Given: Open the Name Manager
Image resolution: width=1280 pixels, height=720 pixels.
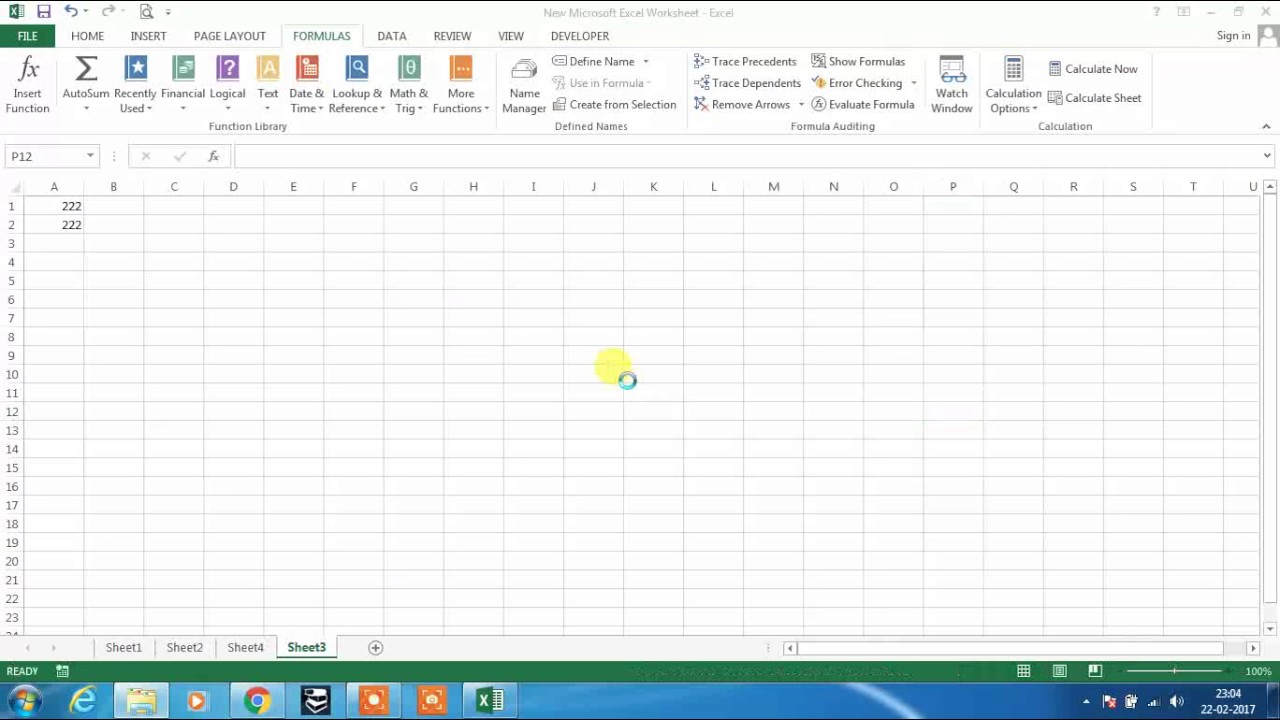Looking at the screenshot, I should [524, 85].
